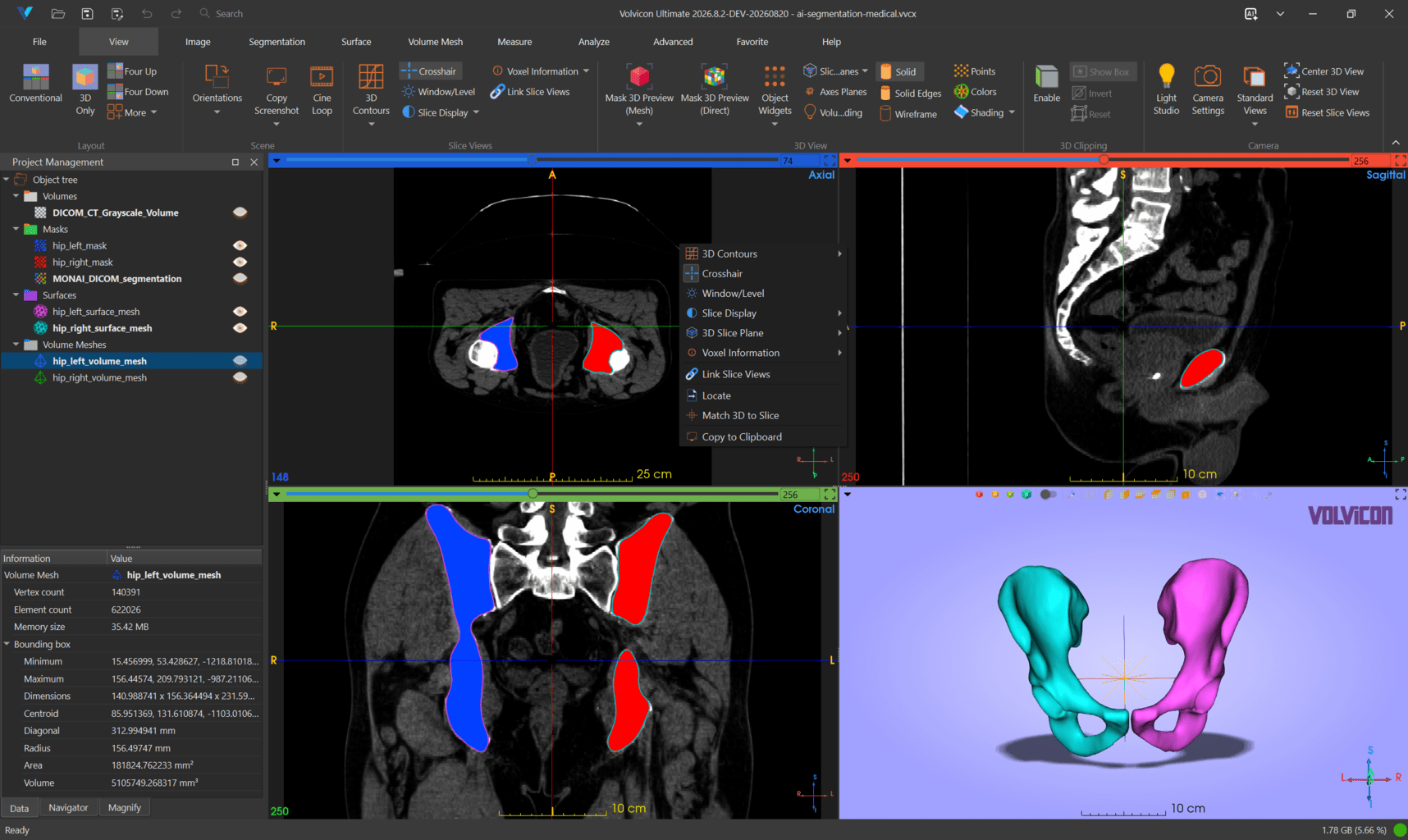This screenshot has height=840, width=1408.
Task: Collapse the Surfaces tree node
Action: [16, 294]
